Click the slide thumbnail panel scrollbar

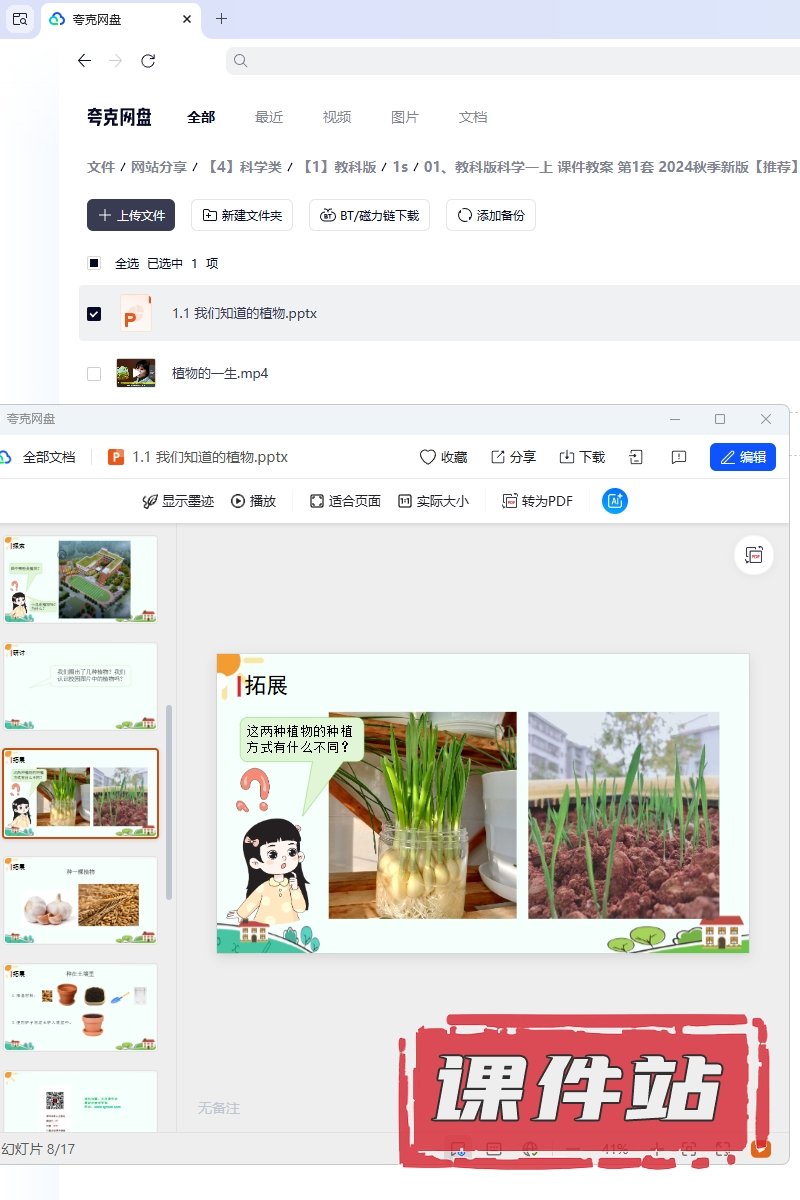[x=168, y=800]
